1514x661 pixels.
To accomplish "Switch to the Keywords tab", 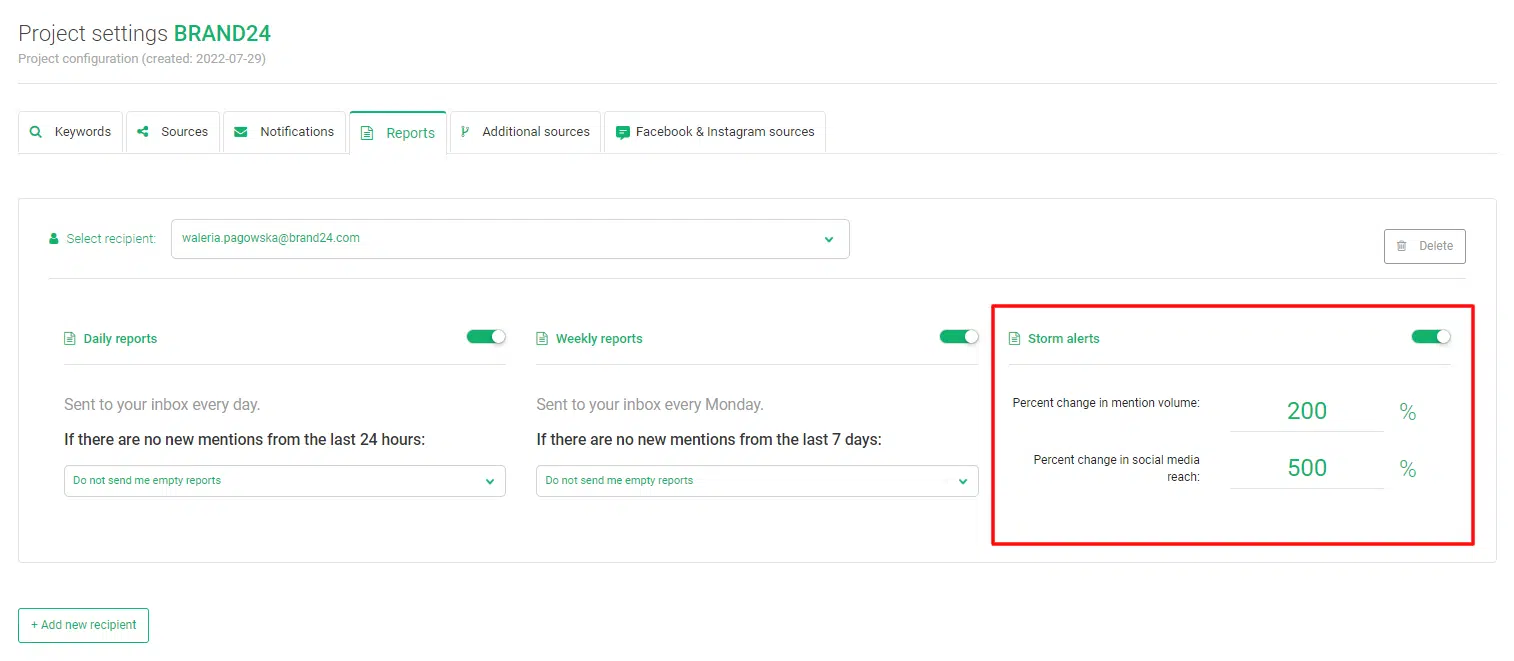I will (x=70, y=132).
